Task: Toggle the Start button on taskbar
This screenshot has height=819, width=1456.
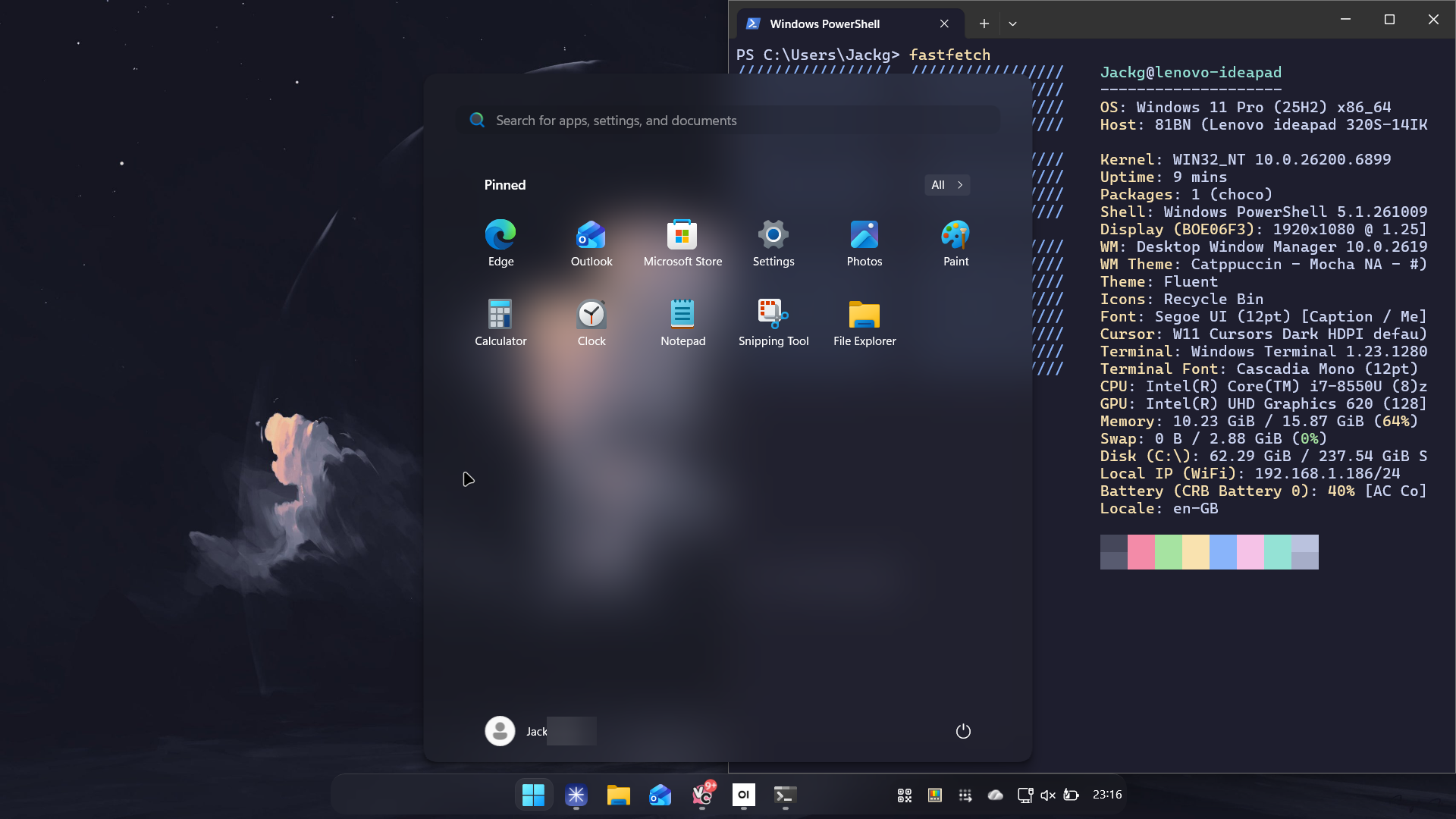Action: point(533,795)
